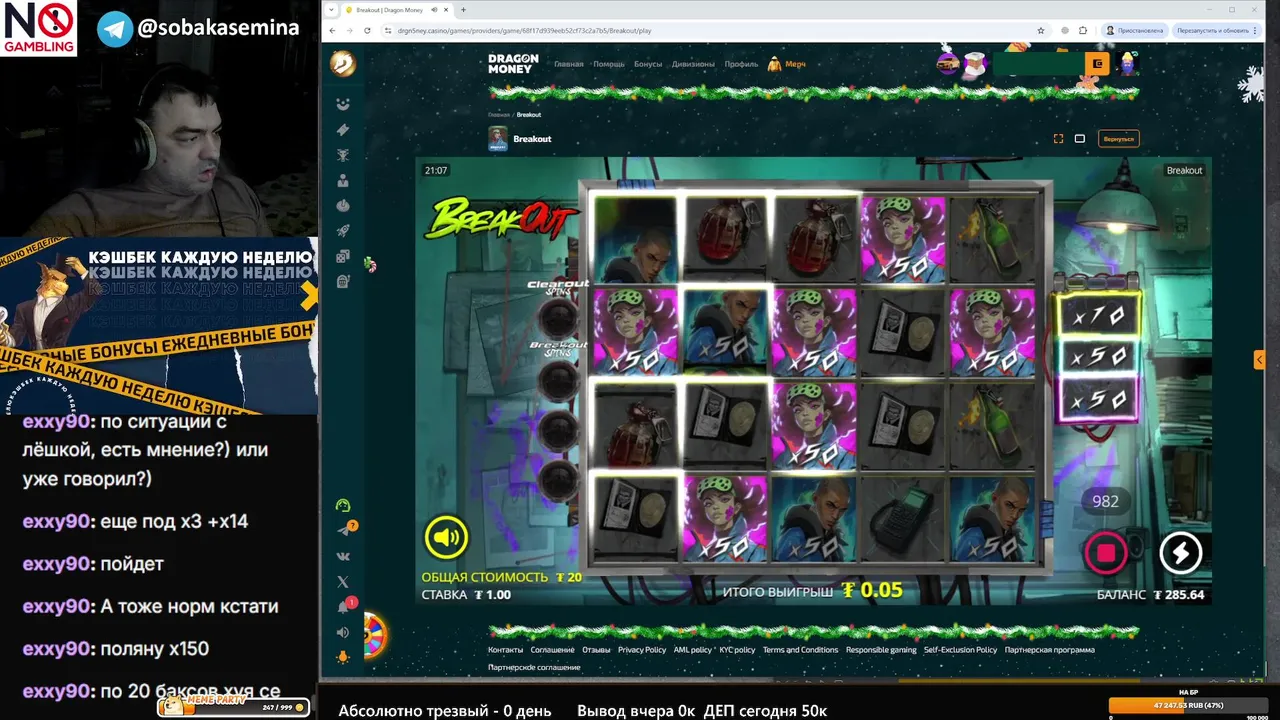Open notifications bell in sidebar
This screenshot has height=720, width=1280.
point(343,607)
